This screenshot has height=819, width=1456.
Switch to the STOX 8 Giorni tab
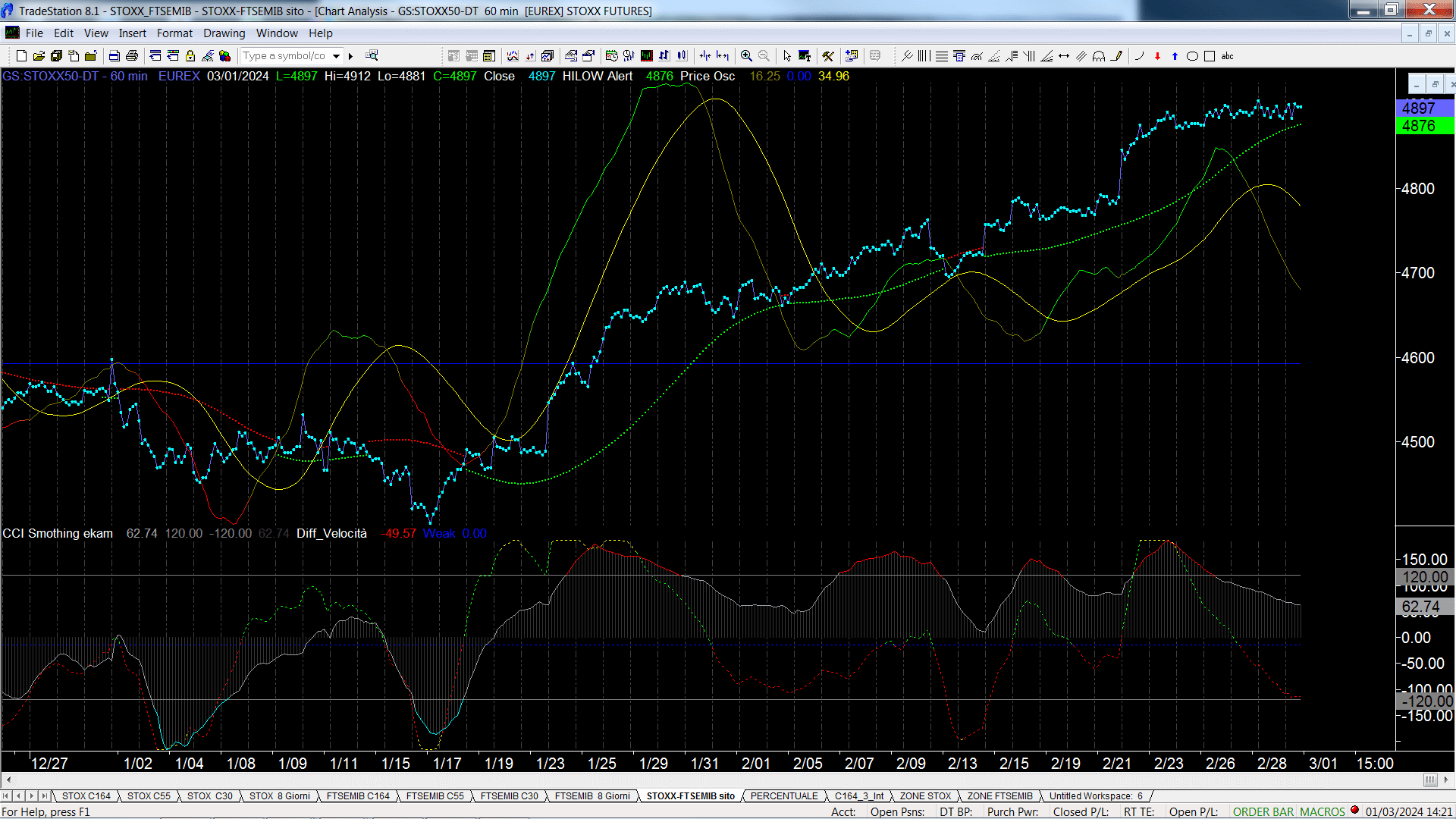click(x=280, y=796)
